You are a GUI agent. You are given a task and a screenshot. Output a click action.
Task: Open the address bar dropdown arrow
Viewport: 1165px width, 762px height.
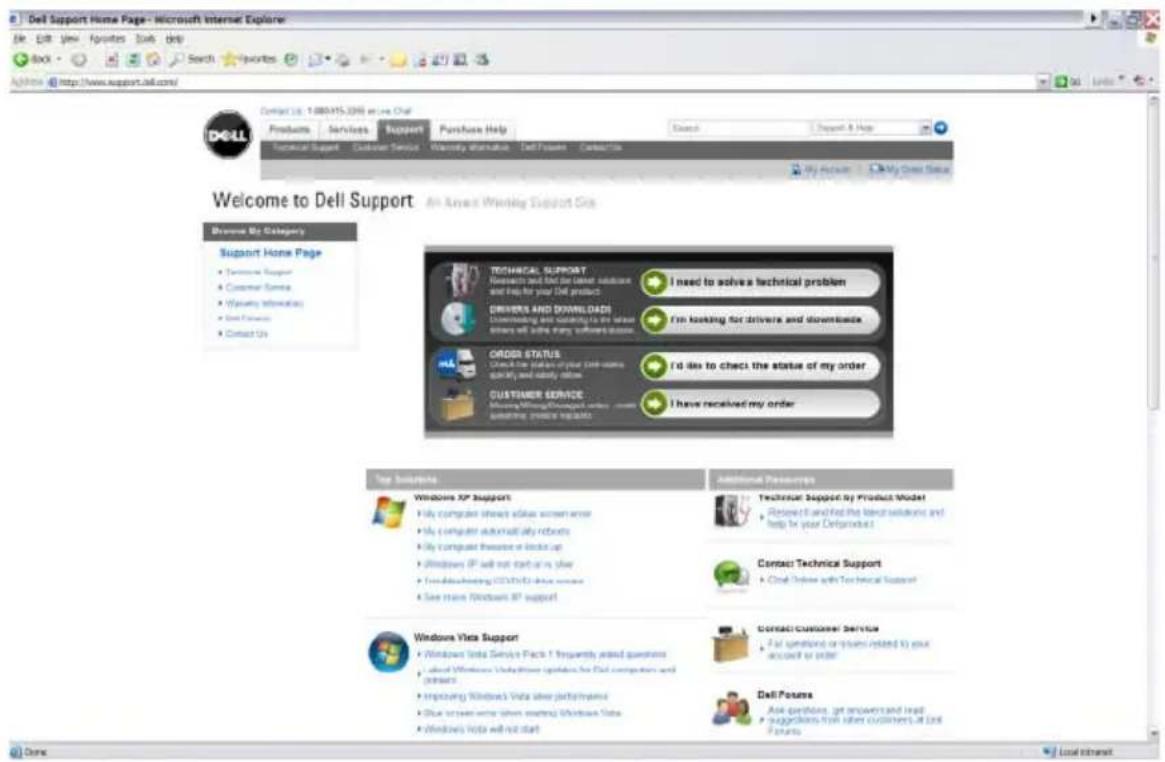1044,82
